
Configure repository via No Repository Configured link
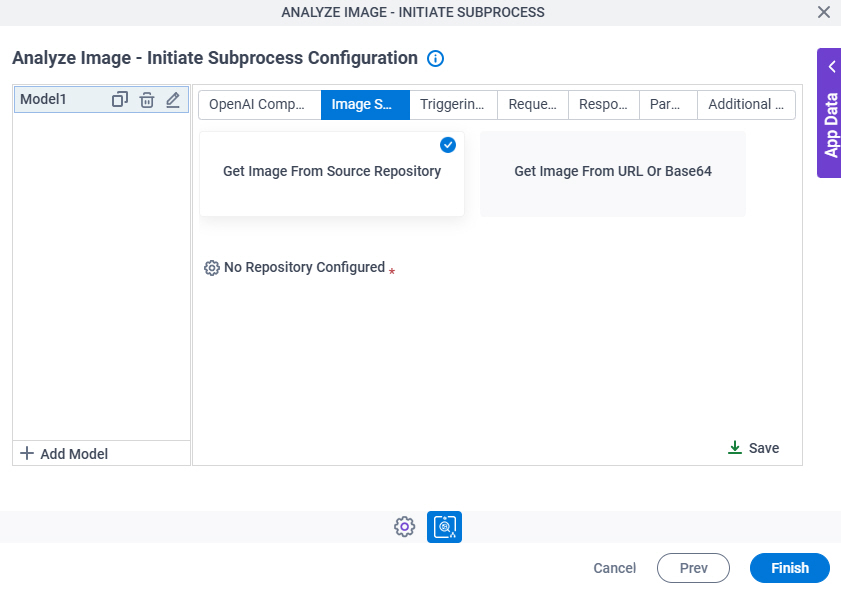point(304,267)
